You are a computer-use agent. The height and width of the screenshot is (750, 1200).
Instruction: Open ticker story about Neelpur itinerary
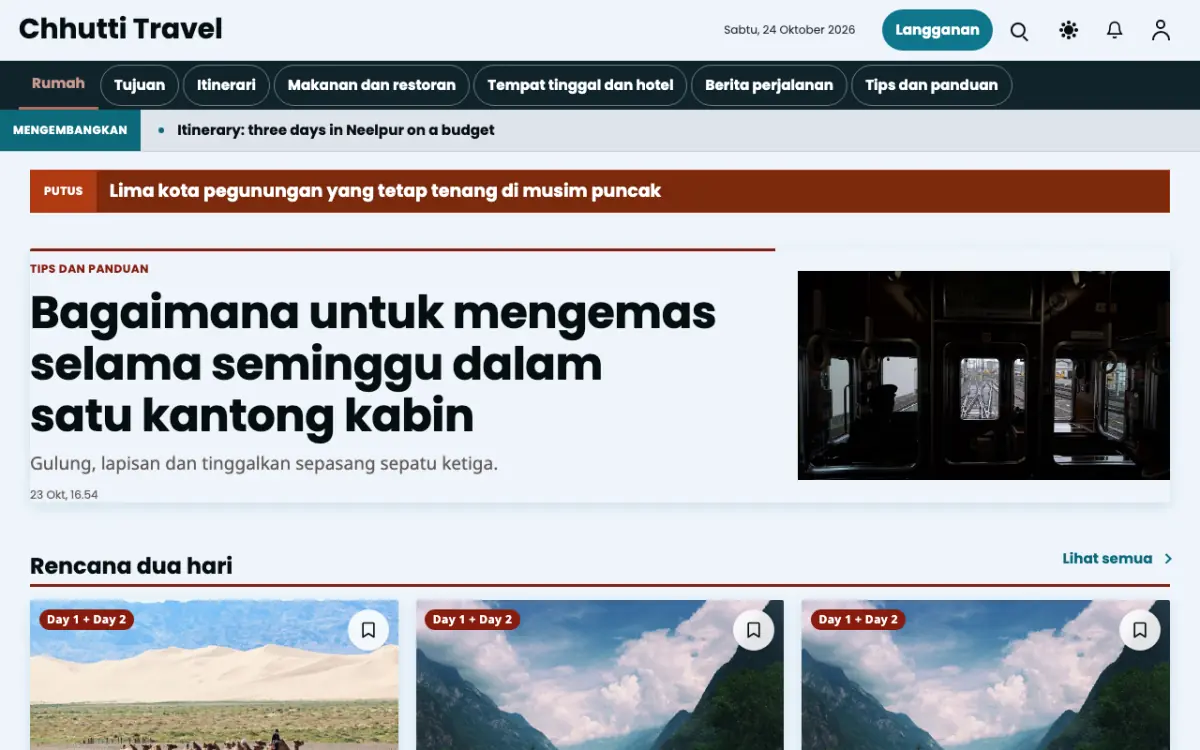click(x=336, y=130)
